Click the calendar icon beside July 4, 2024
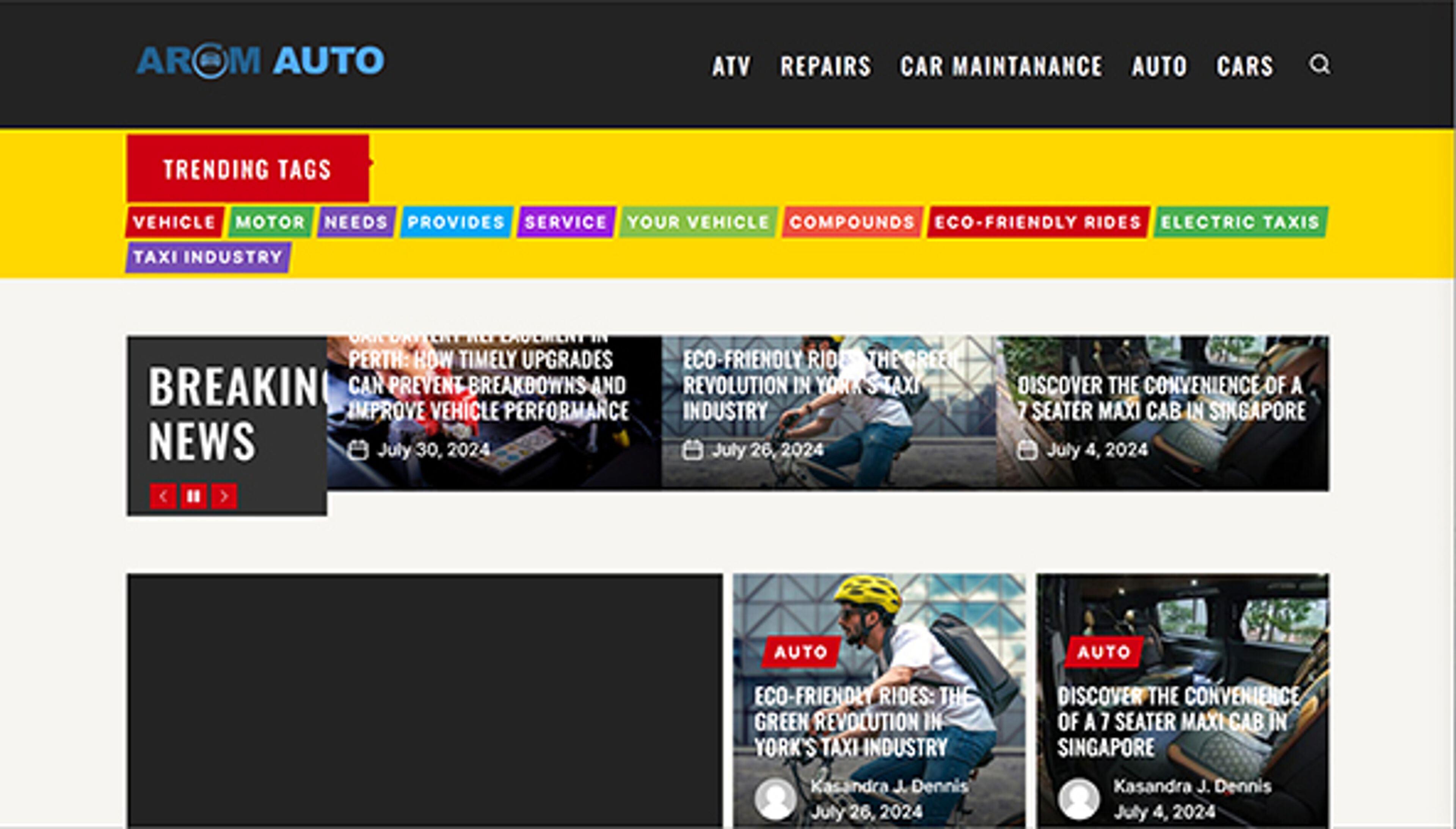This screenshot has height=829, width=1456. tap(1028, 449)
